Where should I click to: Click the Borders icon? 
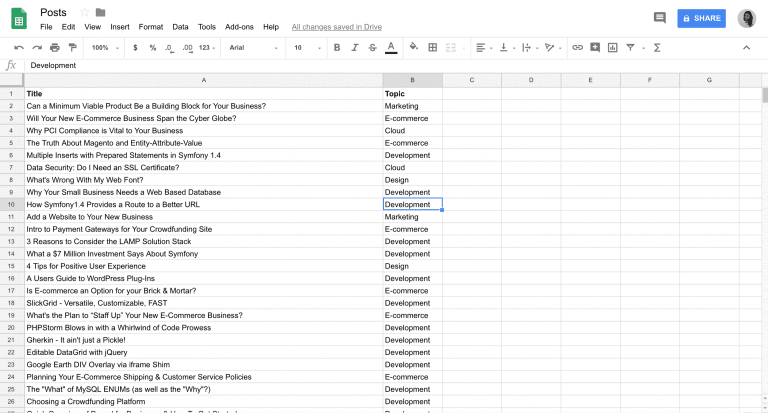(x=431, y=47)
